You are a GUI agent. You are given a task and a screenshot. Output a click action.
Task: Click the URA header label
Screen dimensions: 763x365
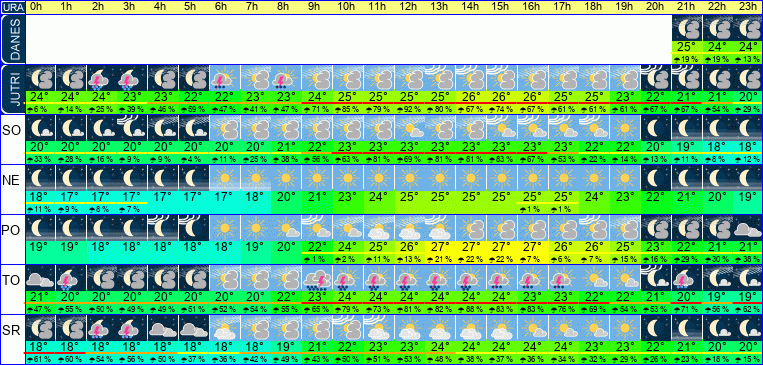pyautogui.click(x=12, y=8)
